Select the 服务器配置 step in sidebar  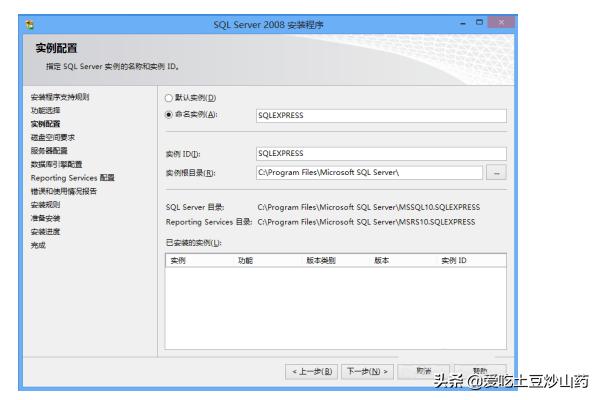[49, 151]
